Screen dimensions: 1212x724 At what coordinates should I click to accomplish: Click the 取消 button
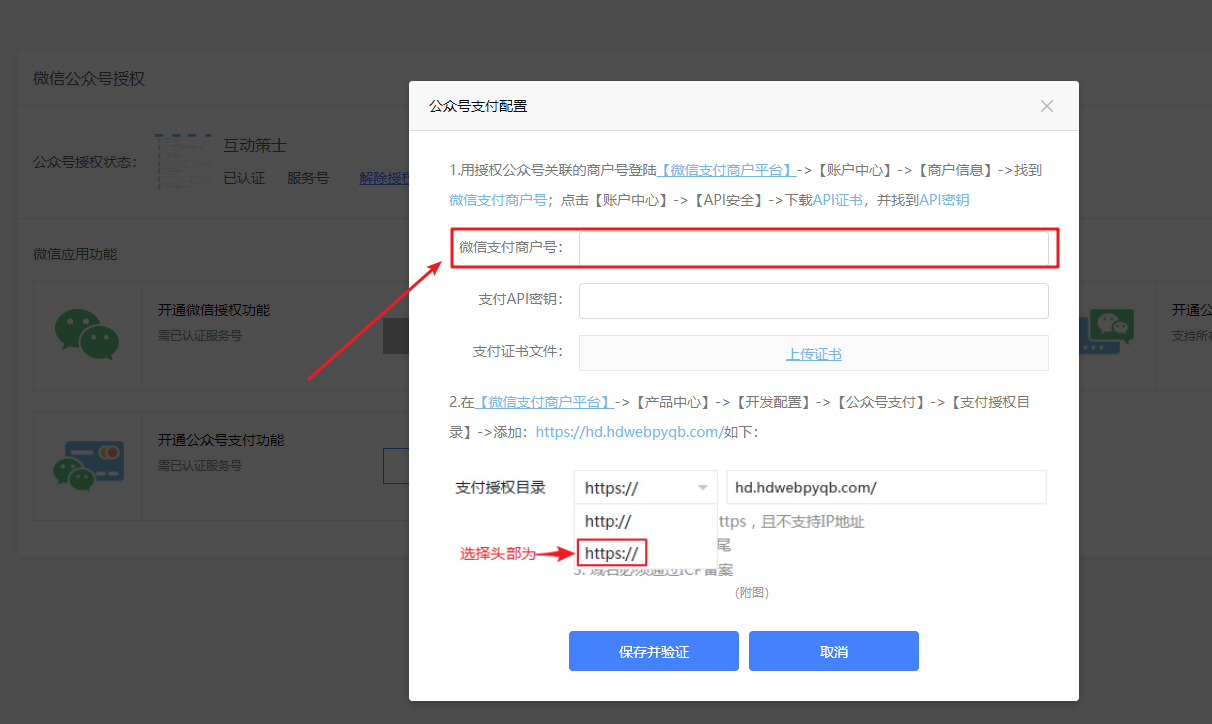point(834,651)
